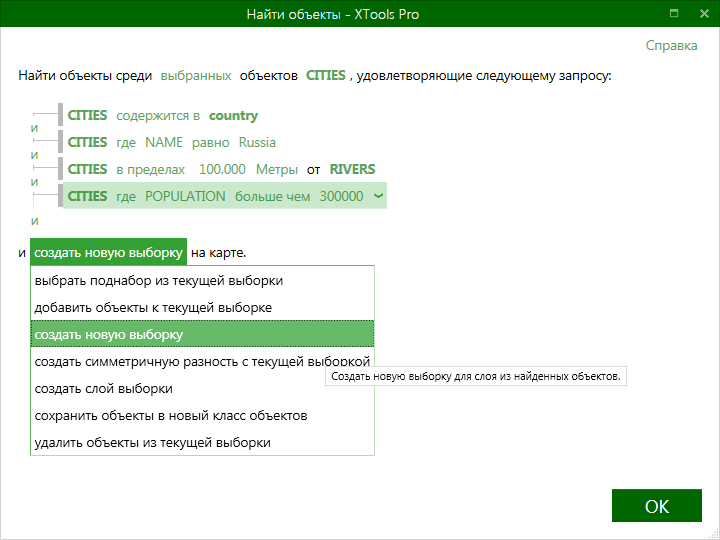Expand chevron at end of POPULATION condition

[x=378, y=196]
